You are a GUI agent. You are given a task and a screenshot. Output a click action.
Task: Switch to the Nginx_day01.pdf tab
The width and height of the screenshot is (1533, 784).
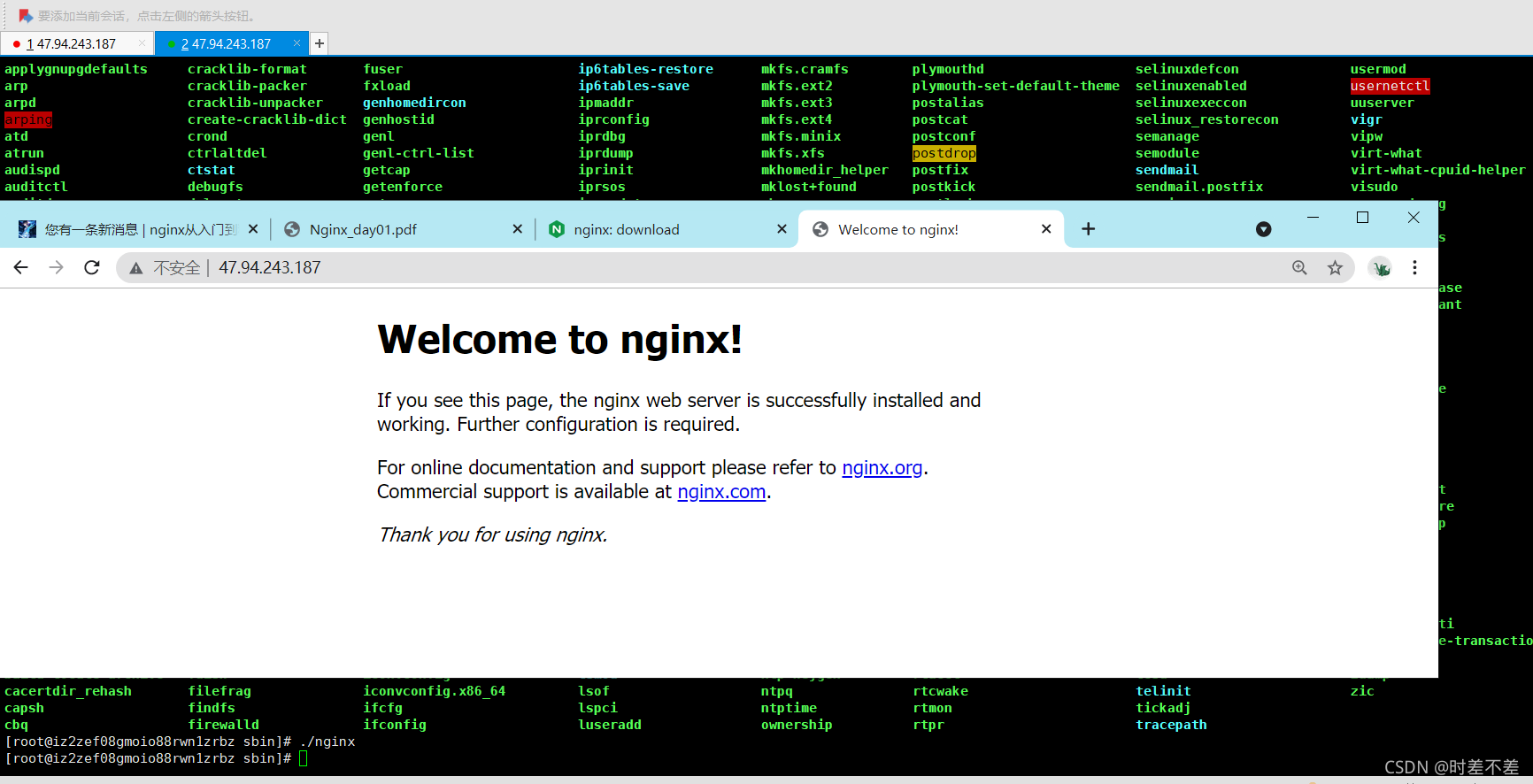click(402, 229)
